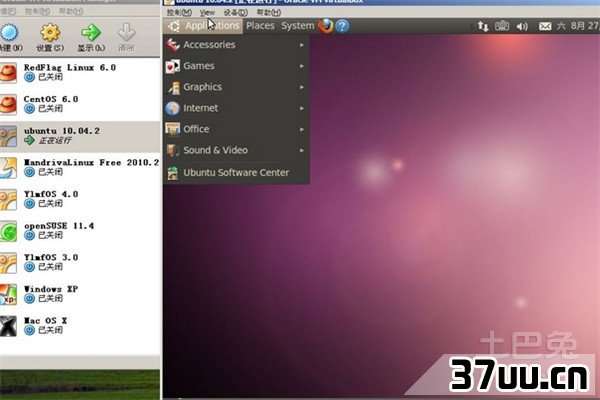Select the ubuntu 10.04.2 machine icon
The image size is (600, 400).
pyautogui.click(x=8, y=136)
